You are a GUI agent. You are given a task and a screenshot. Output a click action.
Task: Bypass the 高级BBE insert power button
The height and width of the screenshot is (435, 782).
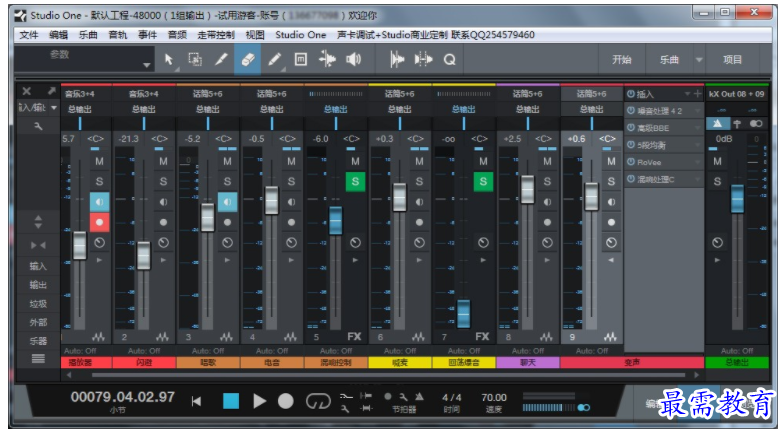coord(631,128)
